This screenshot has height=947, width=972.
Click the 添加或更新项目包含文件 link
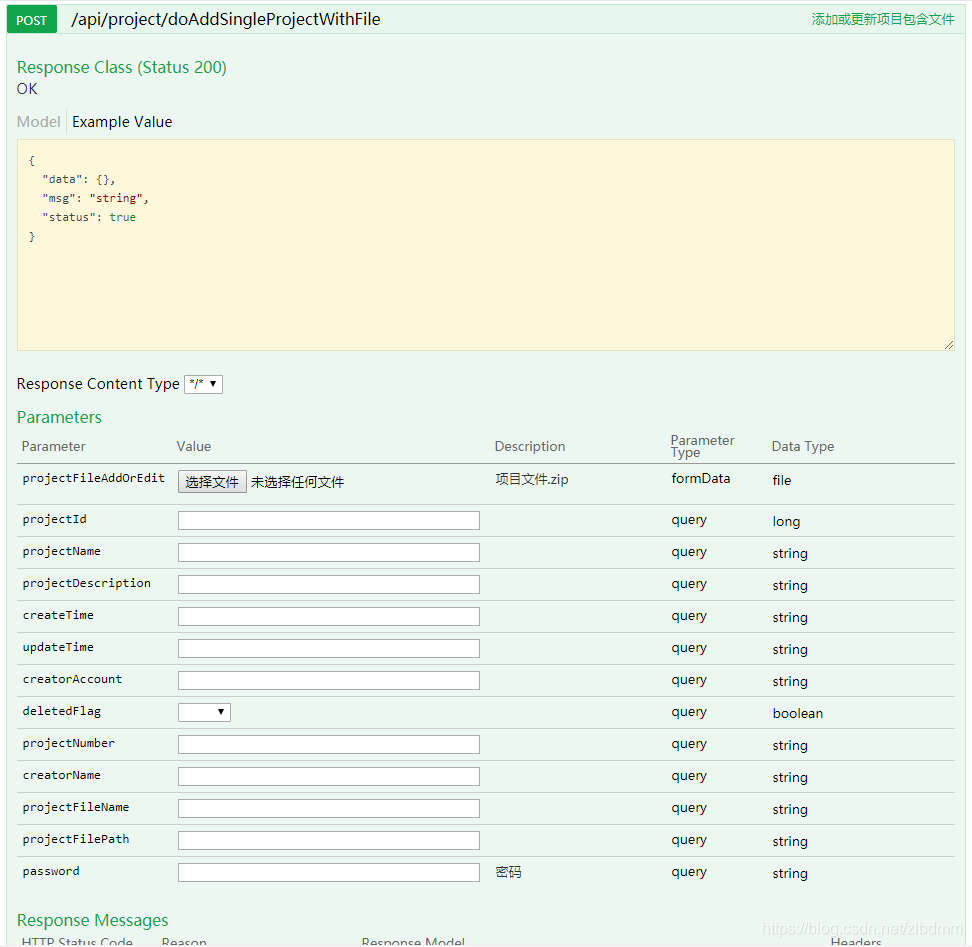click(883, 18)
